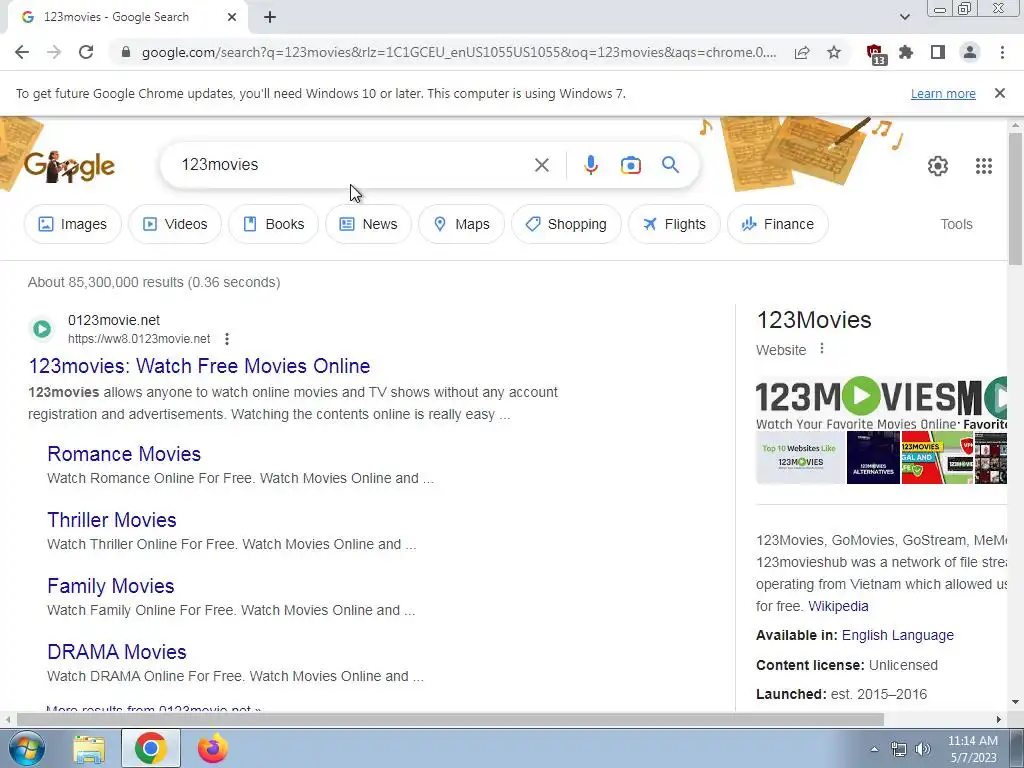1024x768 pixels.
Task: Click the Chrome taskbar icon
Action: pos(151,748)
